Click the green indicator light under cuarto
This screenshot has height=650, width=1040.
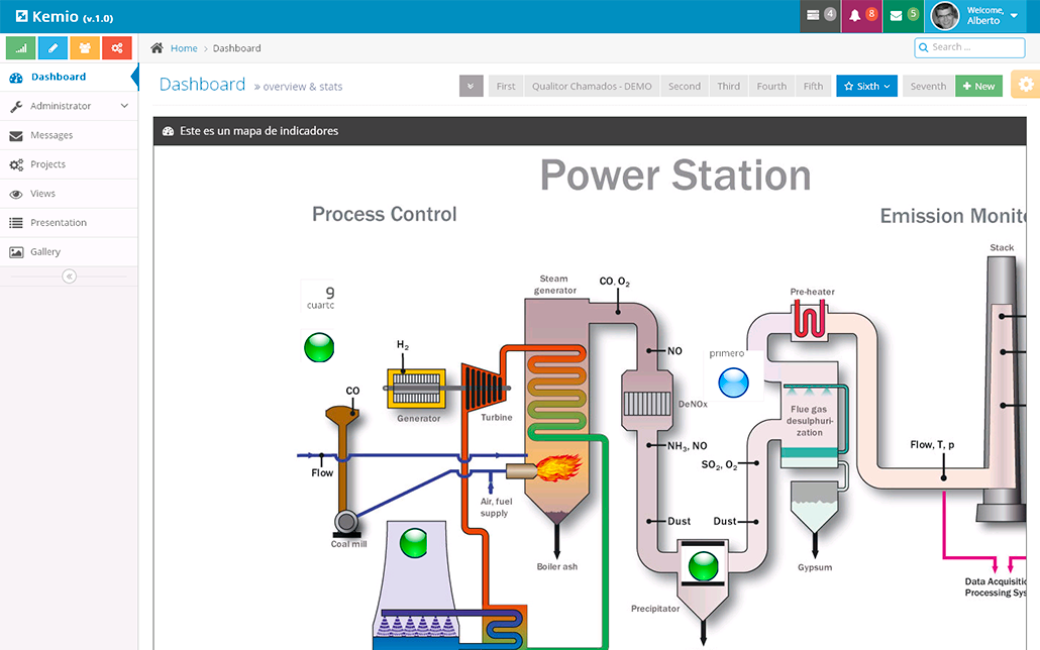pos(319,348)
